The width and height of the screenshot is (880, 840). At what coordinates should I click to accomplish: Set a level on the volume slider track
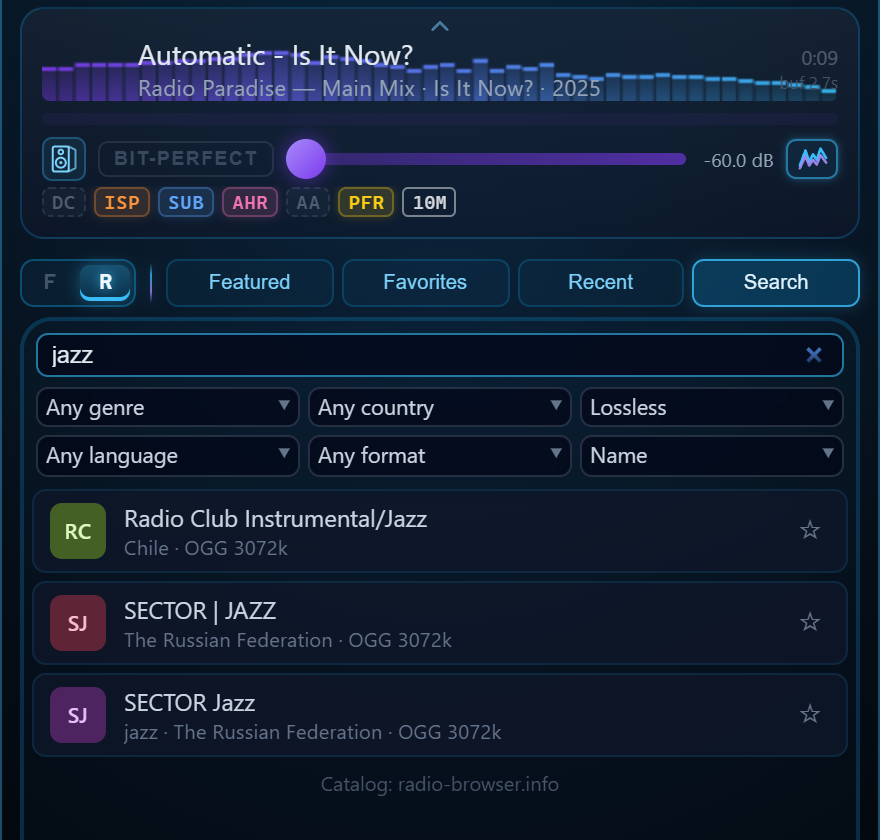pyautogui.click(x=486, y=159)
